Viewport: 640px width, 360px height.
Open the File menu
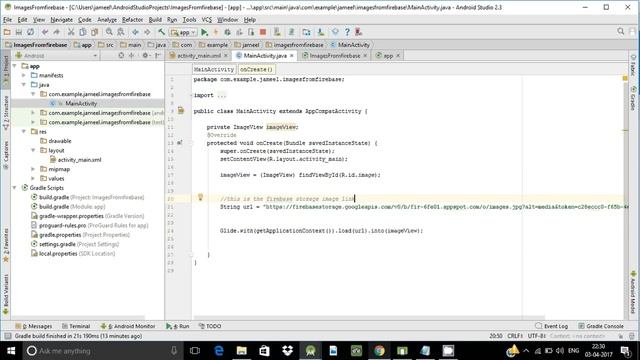[7, 20]
